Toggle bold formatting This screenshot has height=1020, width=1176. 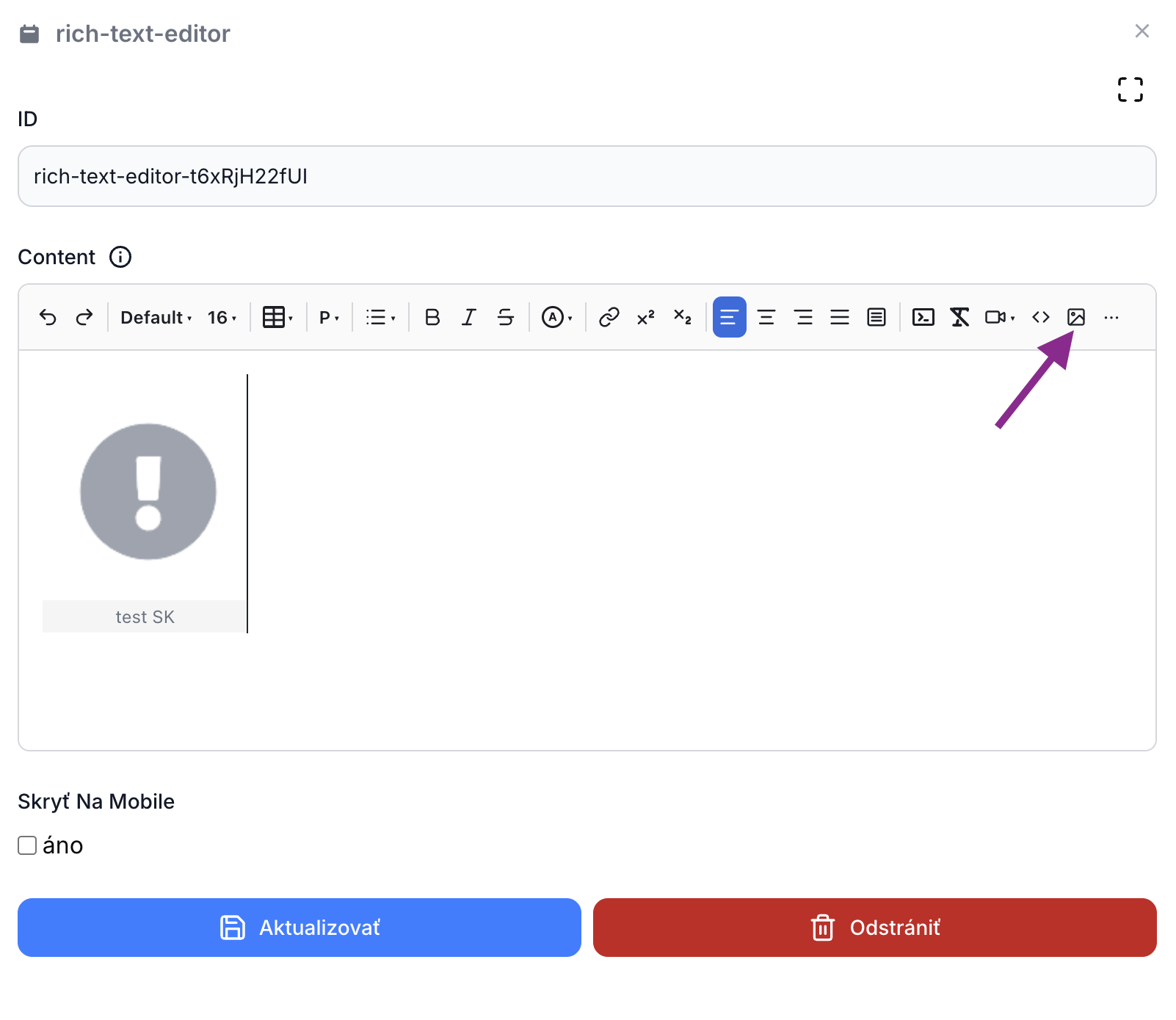click(432, 317)
